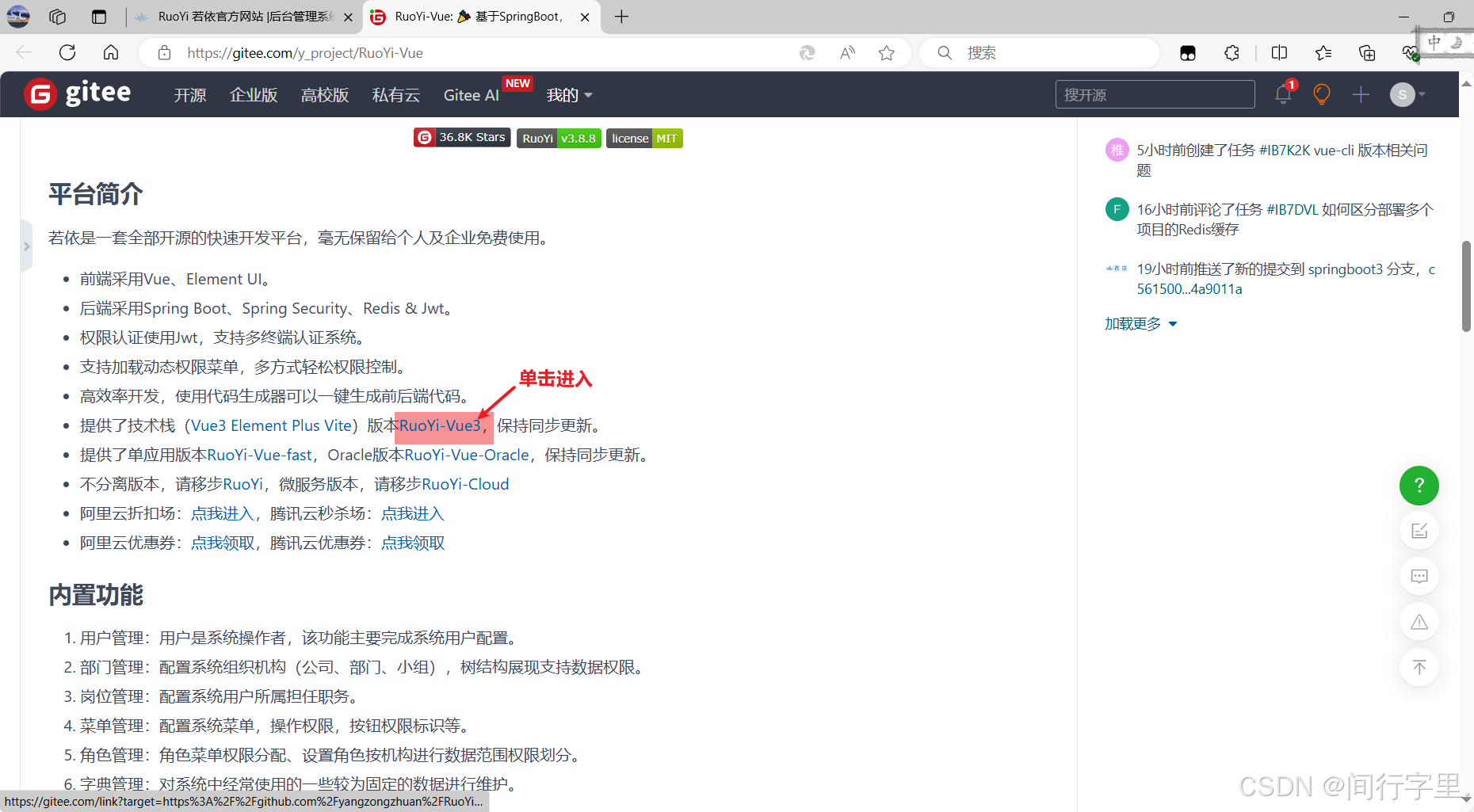The image size is (1474, 812).
Task: Click the orange lightbulb icon
Action: 1321,94
